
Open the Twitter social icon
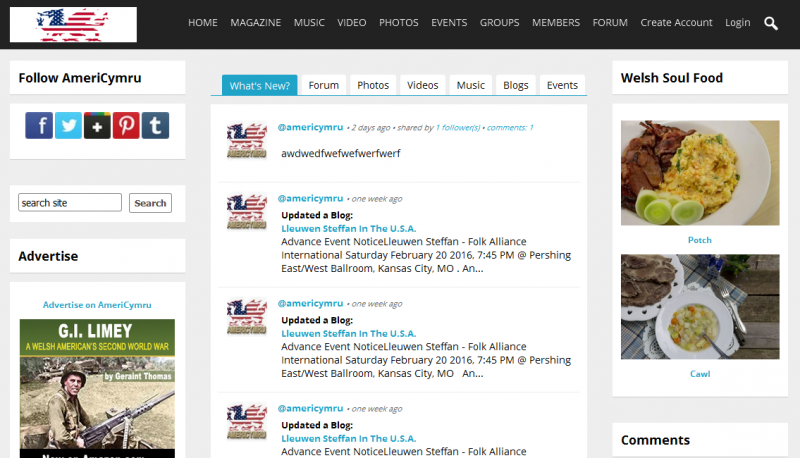(x=68, y=125)
